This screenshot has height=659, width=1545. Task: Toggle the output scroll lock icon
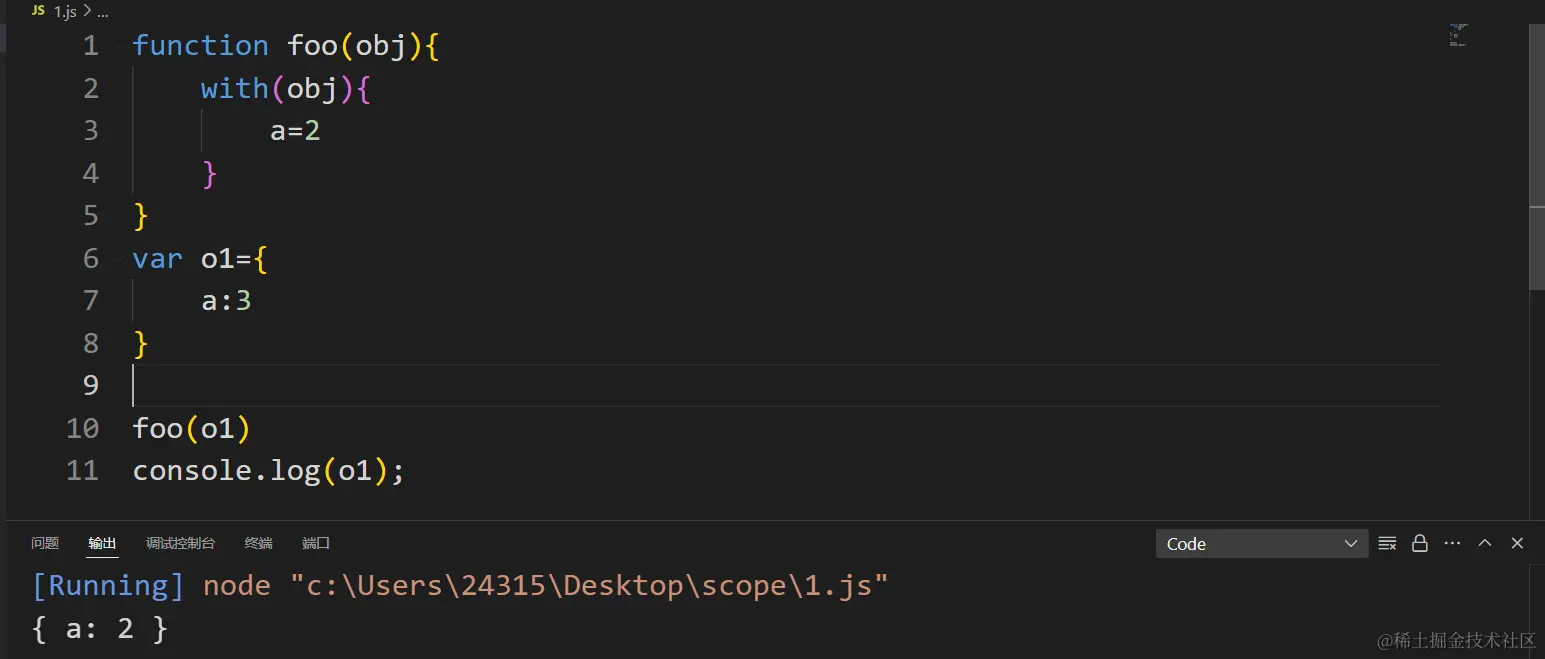click(1419, 543)
